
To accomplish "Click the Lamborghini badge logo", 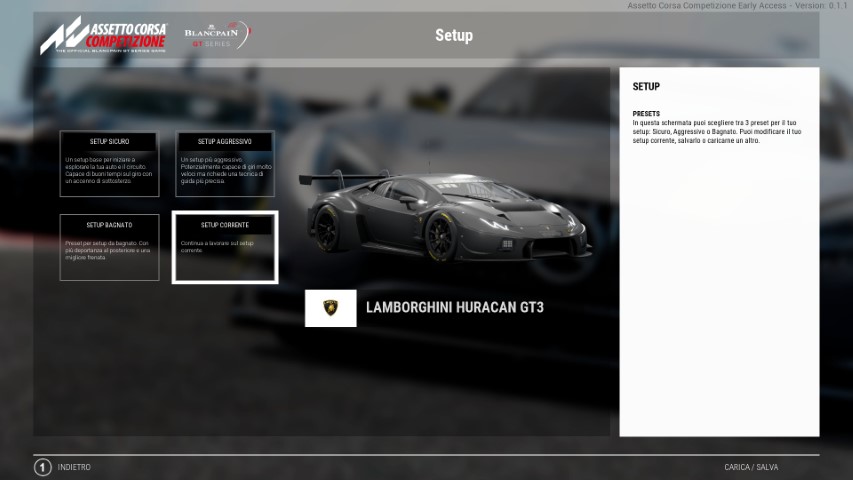I will point(330,308).
